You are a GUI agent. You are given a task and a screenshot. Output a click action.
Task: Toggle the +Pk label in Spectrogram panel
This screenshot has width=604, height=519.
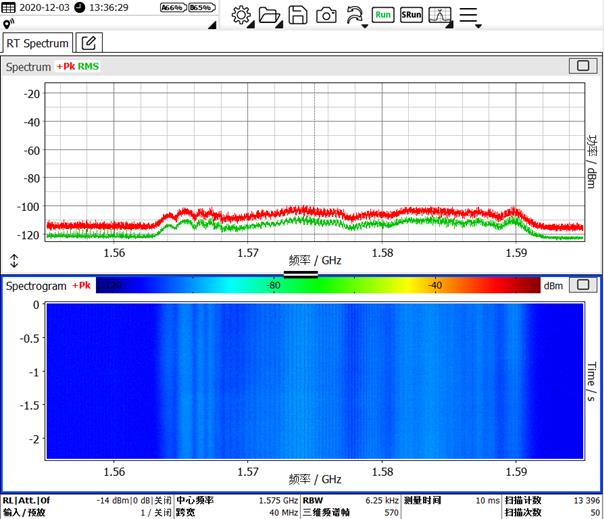(x=82, y=285)
